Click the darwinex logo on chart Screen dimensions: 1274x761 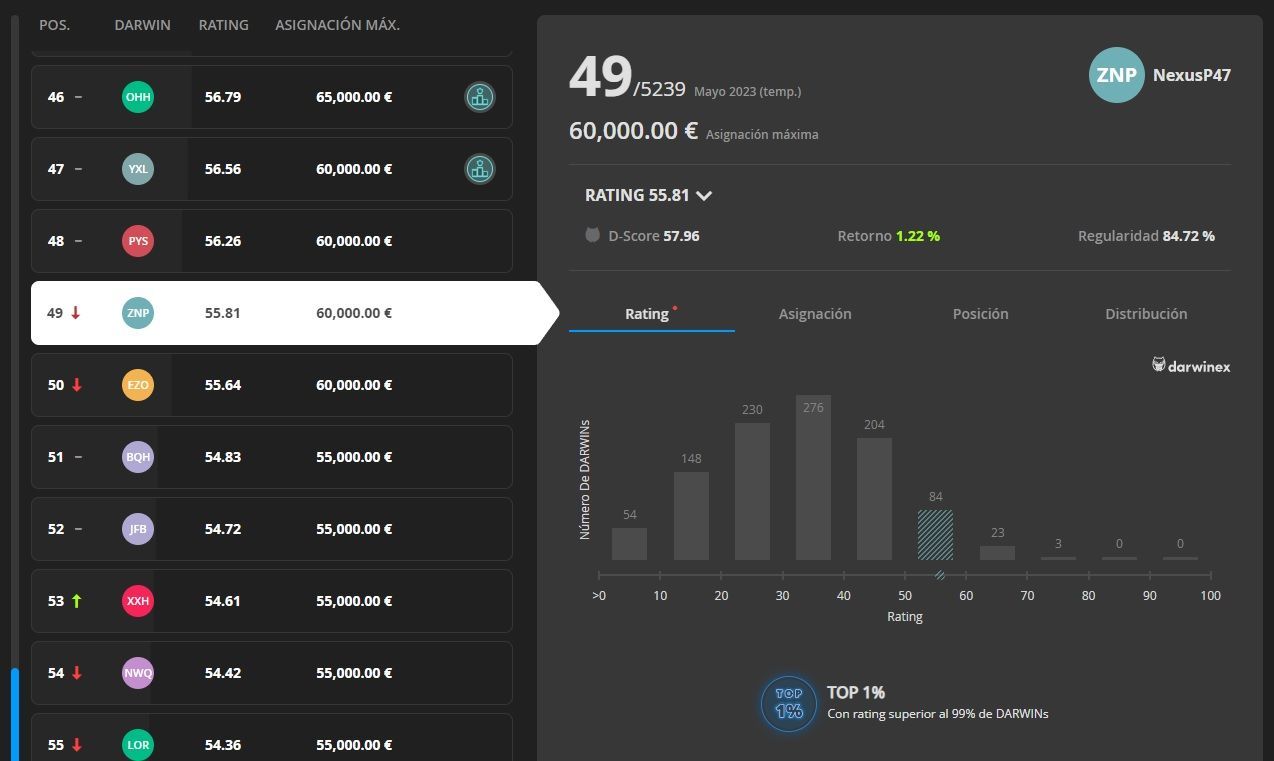pos(1191,366)
